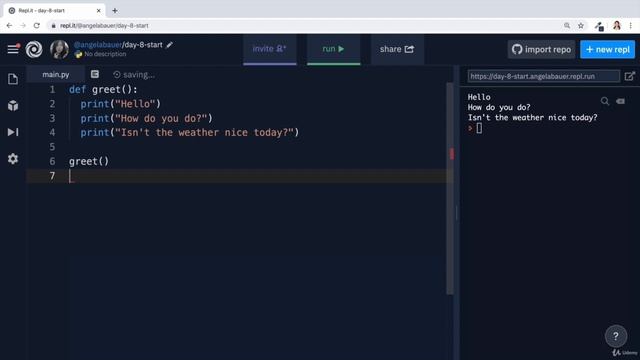Image resolution: width=640 pixels, height=360 pixels.
Task: Click line 2 print("Hello")
Action: tap(120, 104)
